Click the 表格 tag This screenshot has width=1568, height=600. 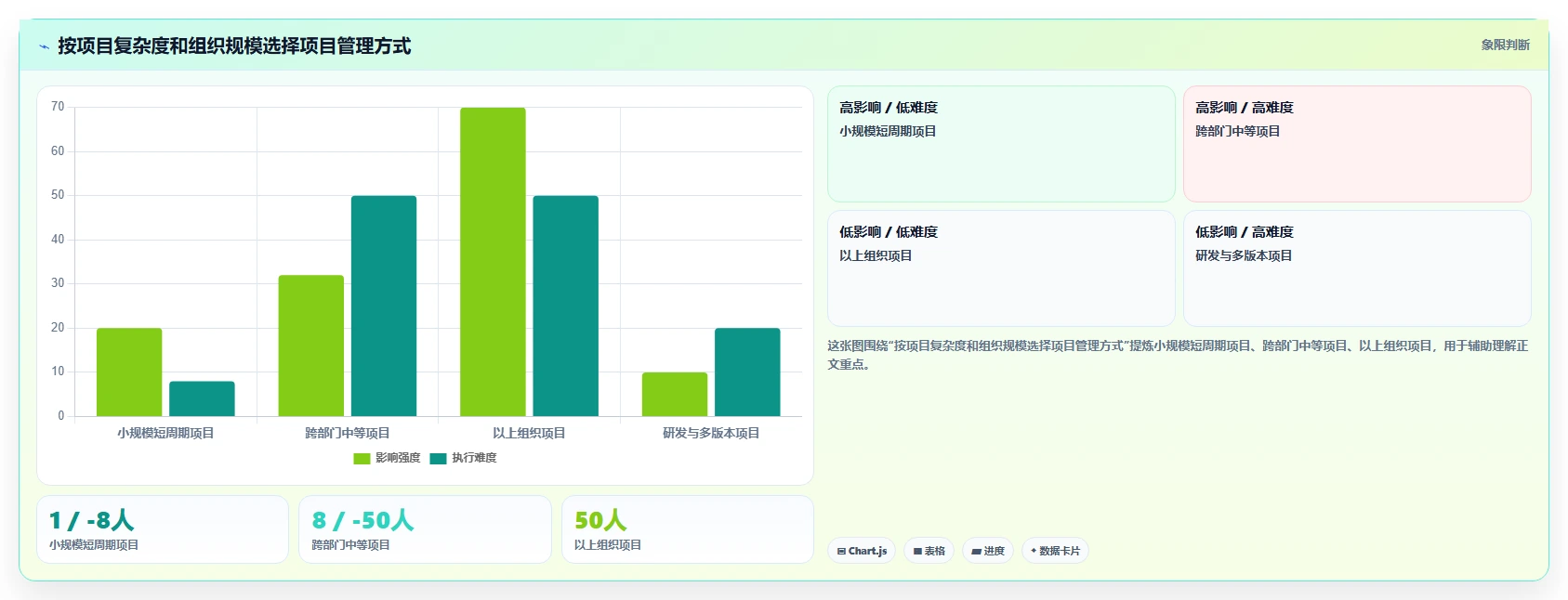pyautogui.click(x=929, y=551)
